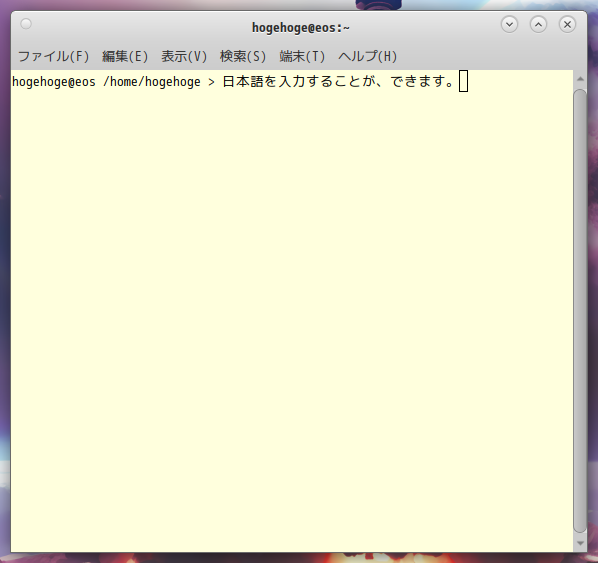Open the 端末(T) menu

[302, 56]
